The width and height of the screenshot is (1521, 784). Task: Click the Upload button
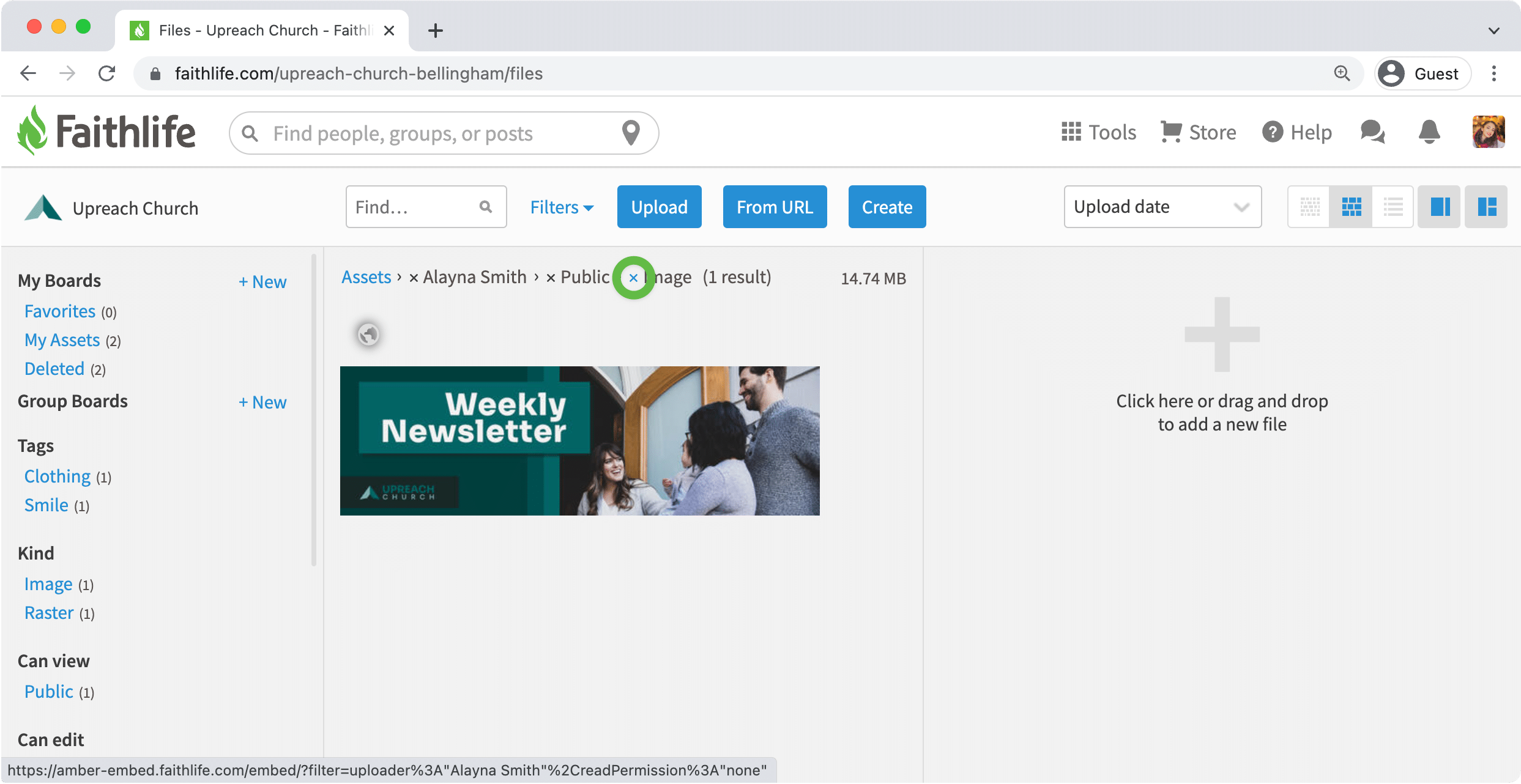point(659,207)
